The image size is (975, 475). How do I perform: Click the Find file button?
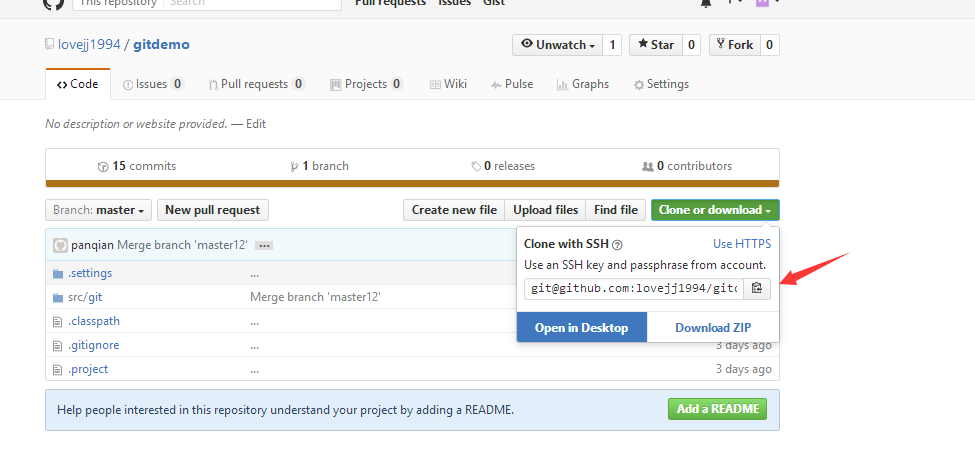pyautogui.click(x=616, y=210)
